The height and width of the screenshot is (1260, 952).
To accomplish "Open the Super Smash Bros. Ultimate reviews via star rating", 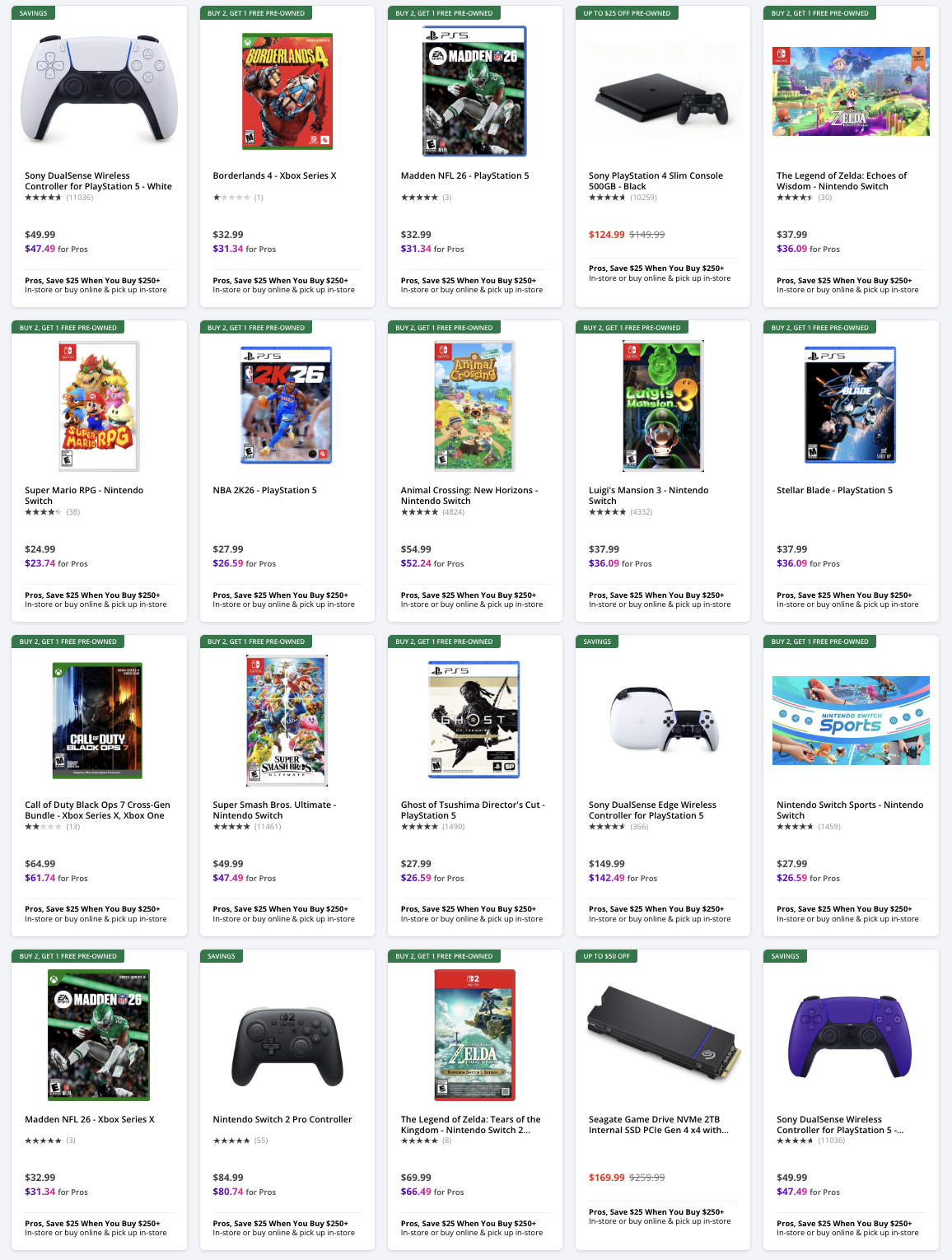I will (x=231, y=826).
